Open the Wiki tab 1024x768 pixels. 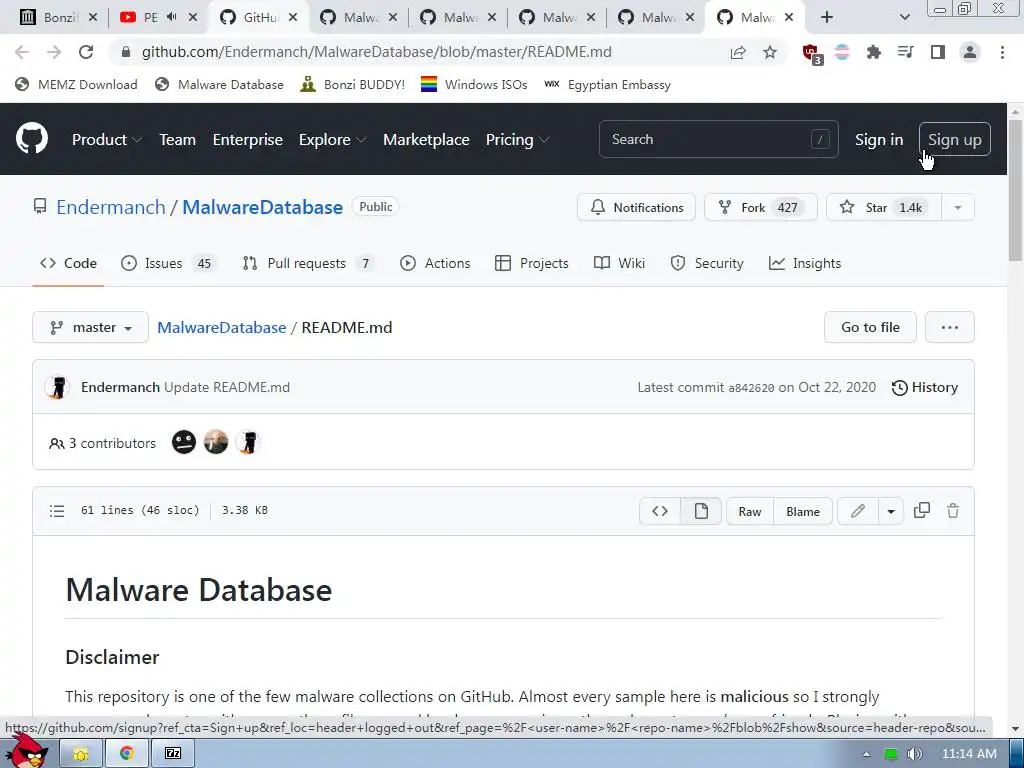click(x=619, y=263)
